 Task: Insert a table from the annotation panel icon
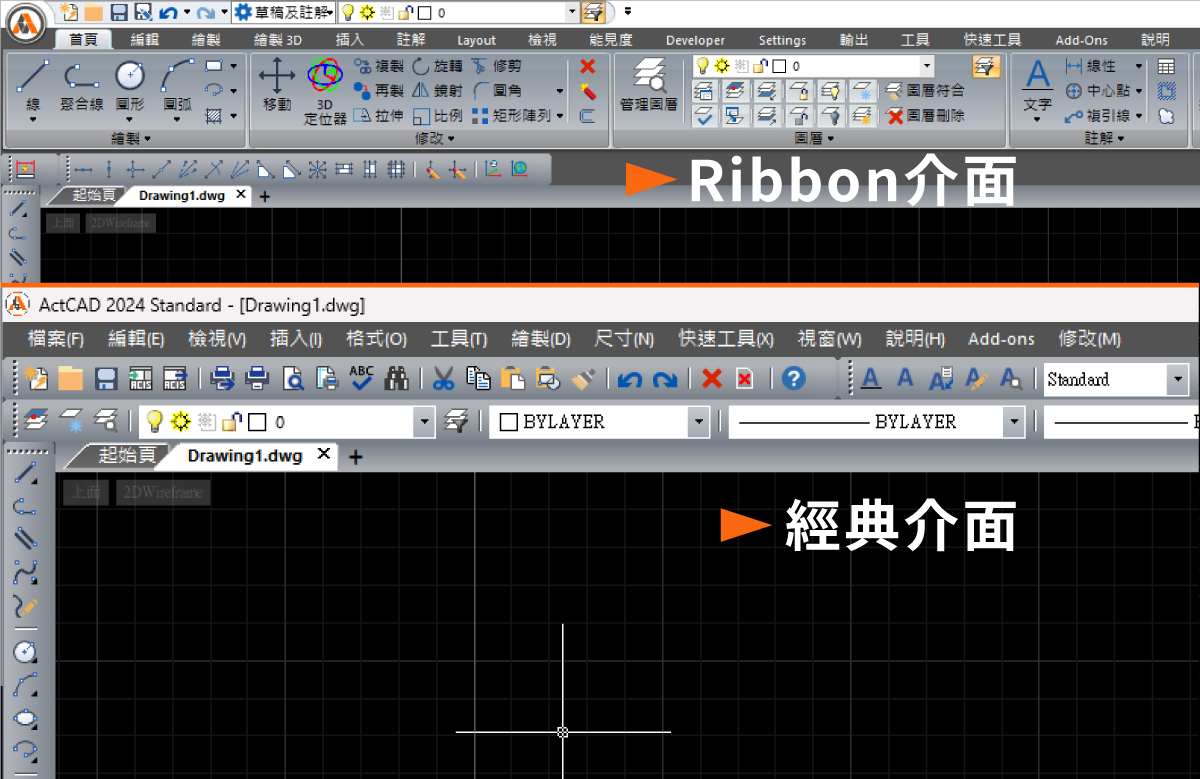1166,66
